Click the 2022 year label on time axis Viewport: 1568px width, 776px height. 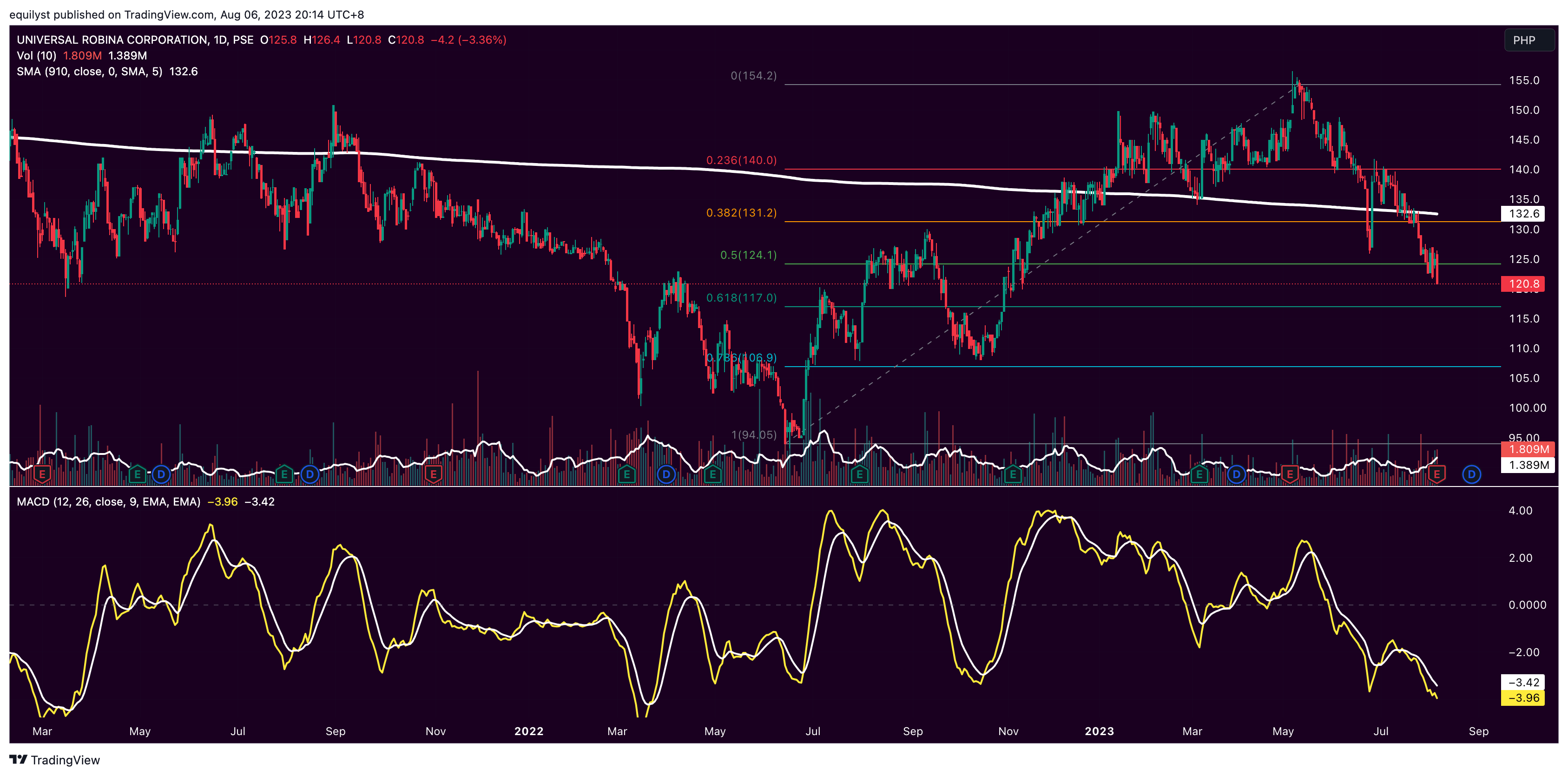pos(528,731)
